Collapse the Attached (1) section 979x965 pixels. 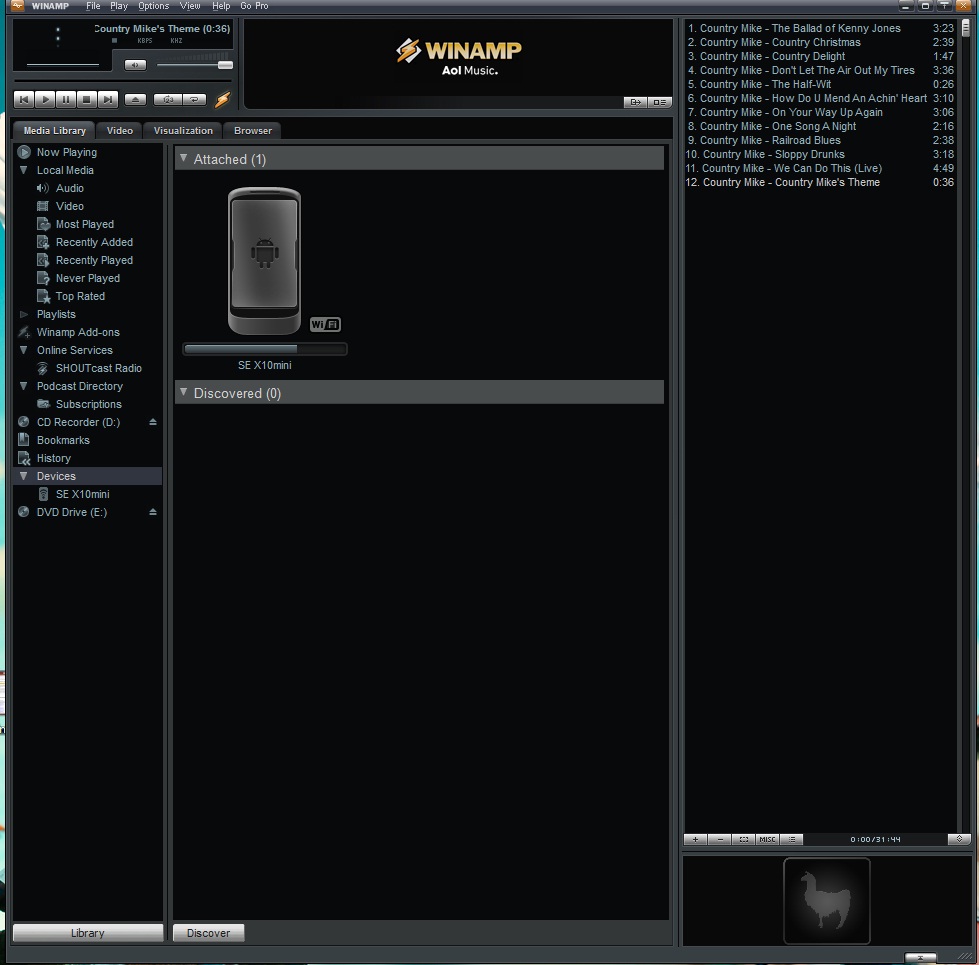coord(184,159)
